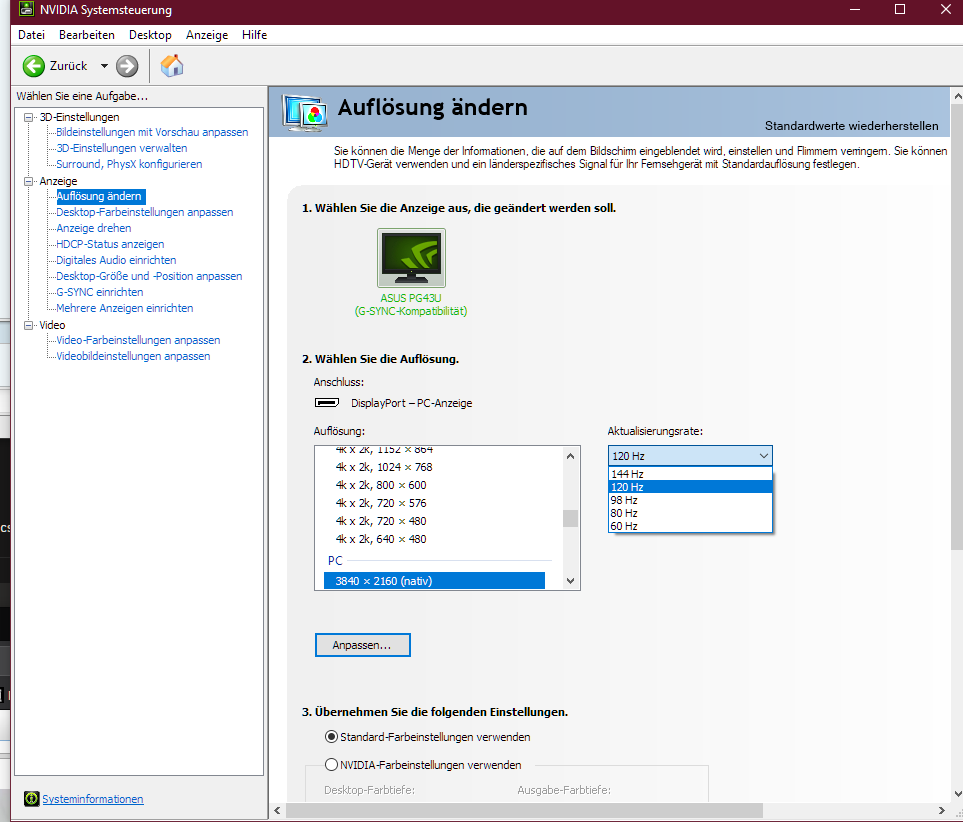Click main panel vertical scroll down arrow
Screen dimensions: 963x822
[x=957, y=794]
